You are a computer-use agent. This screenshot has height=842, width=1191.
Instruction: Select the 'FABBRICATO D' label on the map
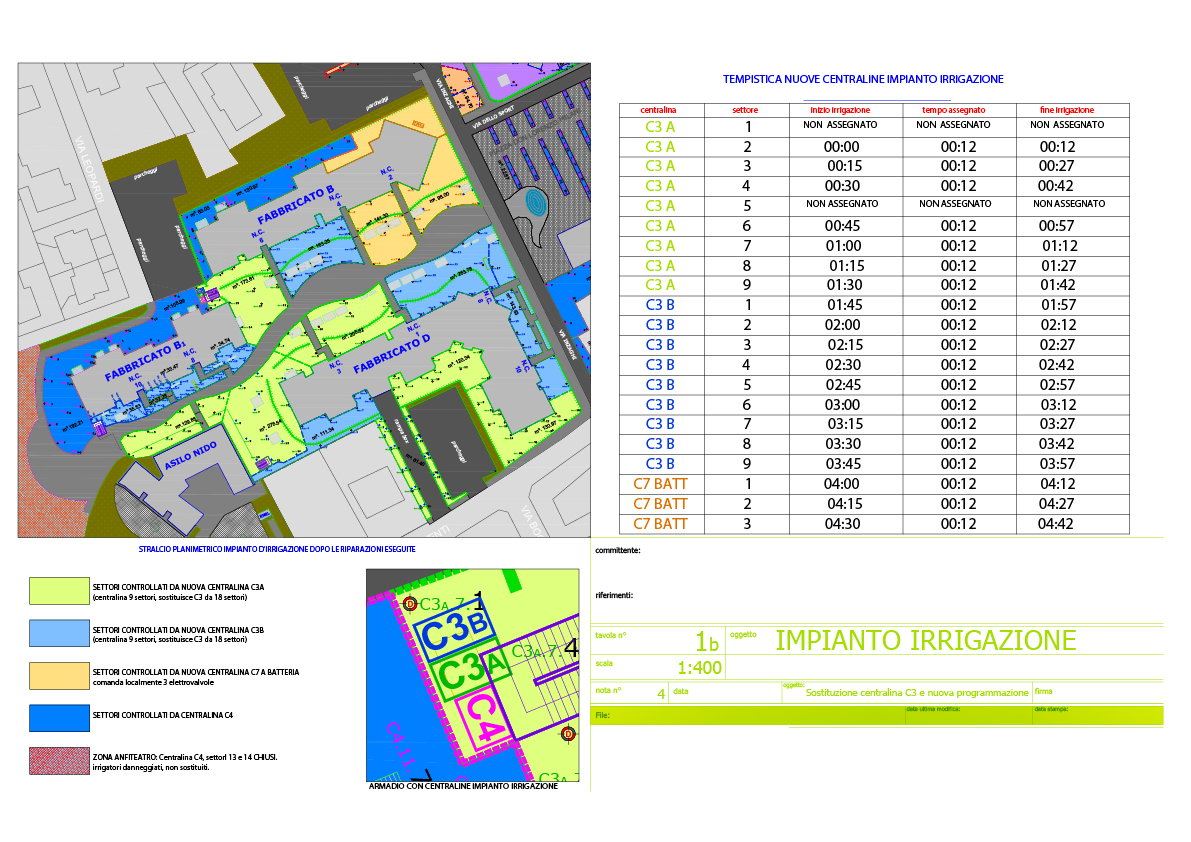(x=391, y=354)
